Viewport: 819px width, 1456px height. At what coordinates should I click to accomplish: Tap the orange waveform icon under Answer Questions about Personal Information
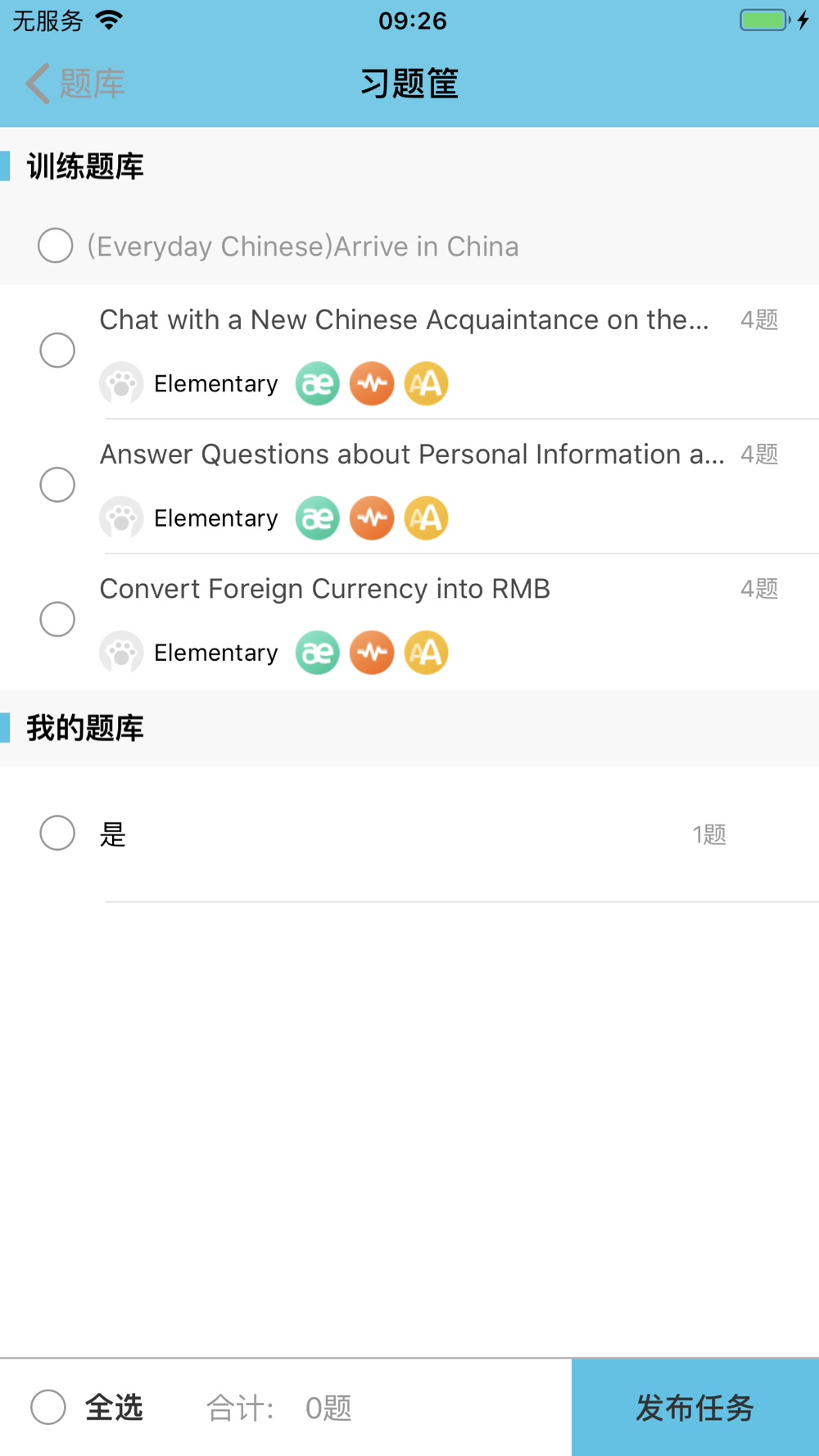372,518
